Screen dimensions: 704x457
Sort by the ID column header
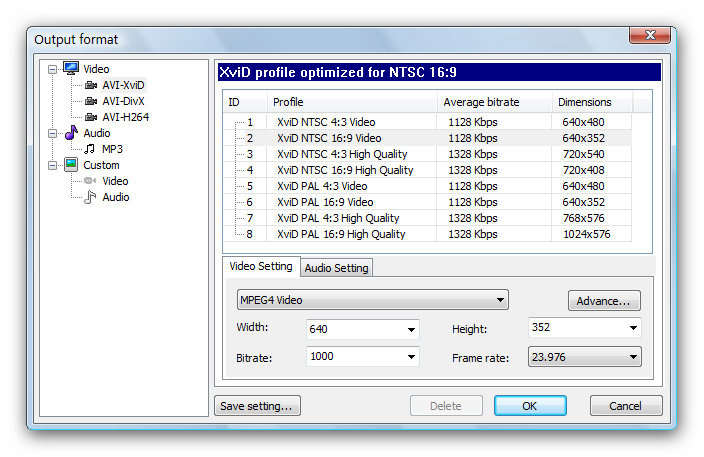click(x=245, y=102)
